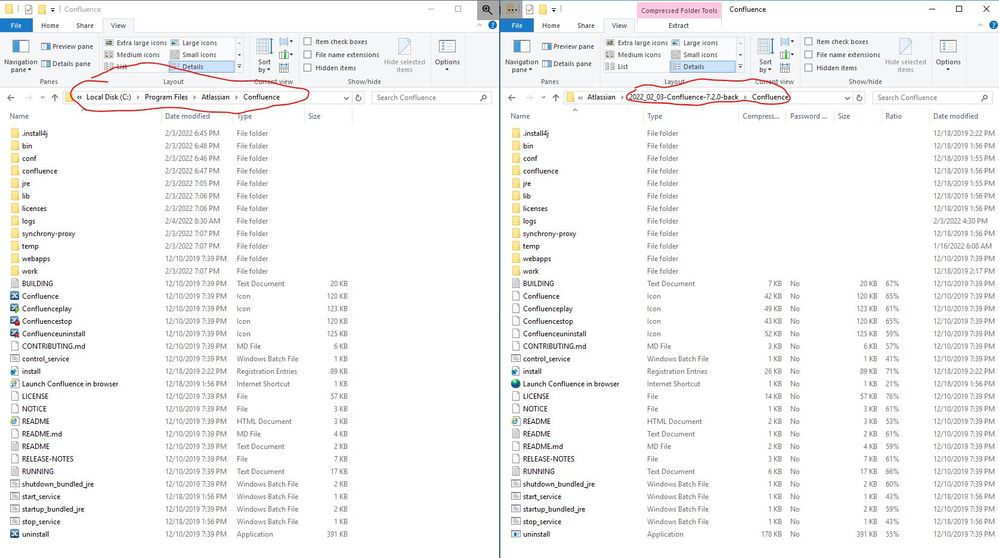Choose Small icons layout in right window
This screenshot has height=558, width=999.
[694, 55]
